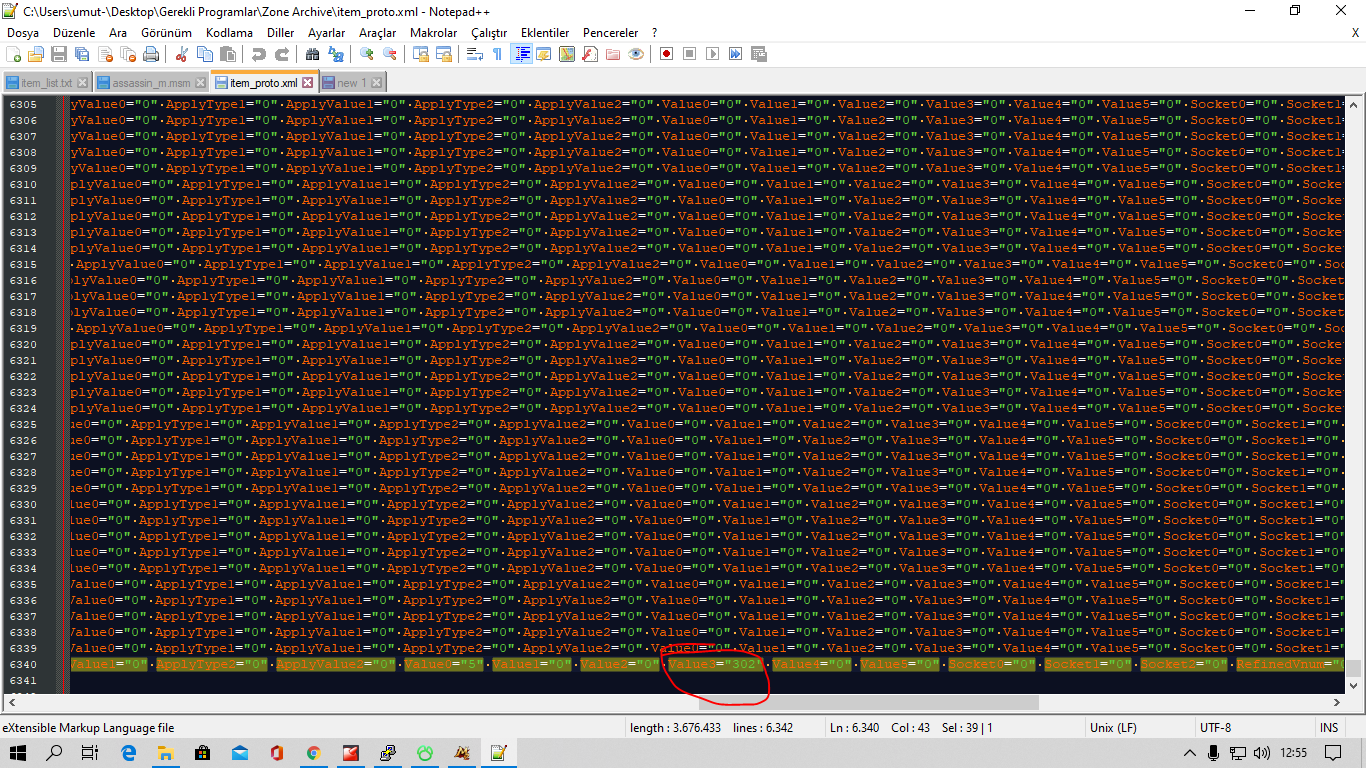
Task: Click the Open file toolbar icon
Action: (35, 54)
